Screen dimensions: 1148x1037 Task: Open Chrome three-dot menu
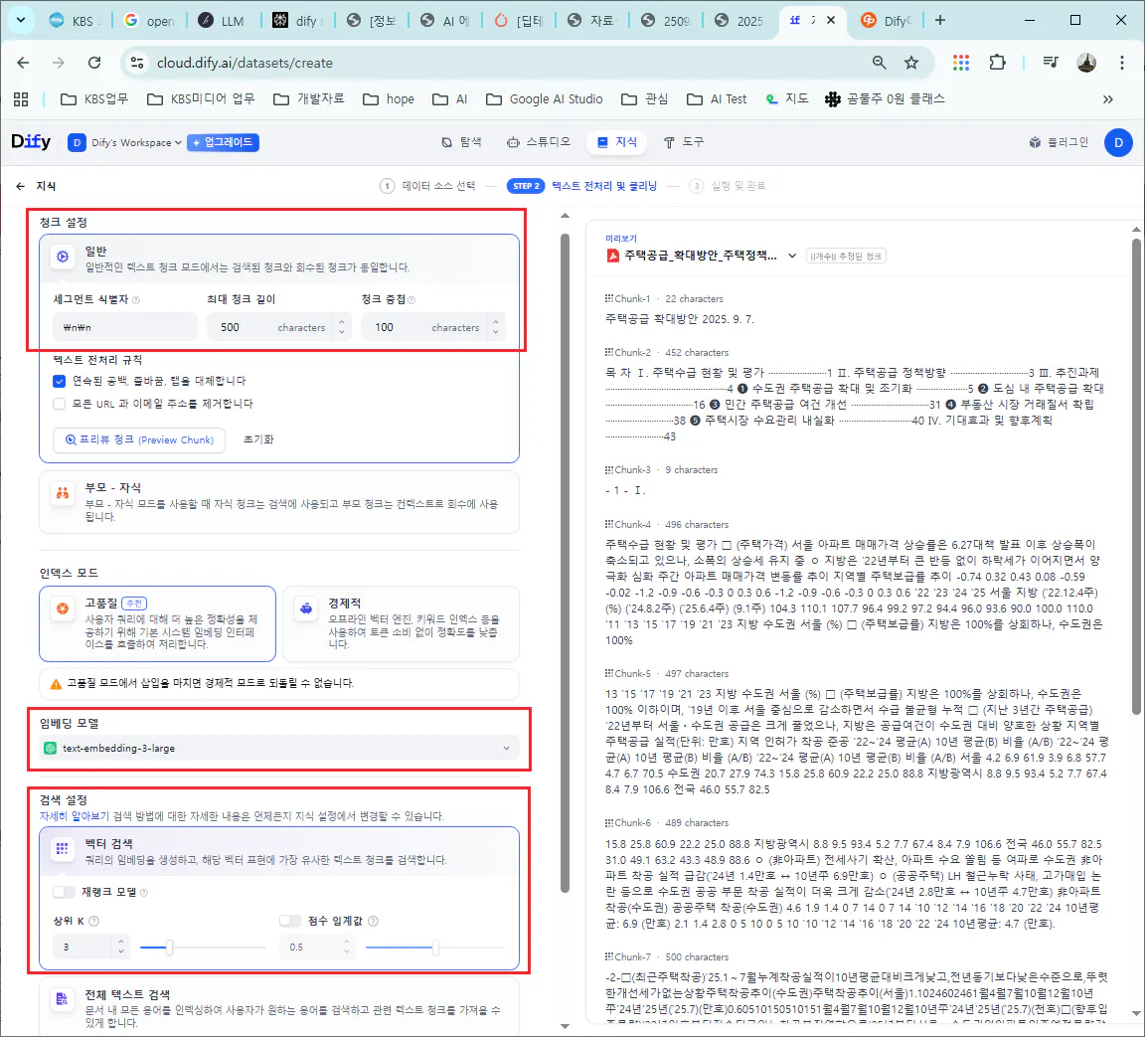pos(1121,63)
